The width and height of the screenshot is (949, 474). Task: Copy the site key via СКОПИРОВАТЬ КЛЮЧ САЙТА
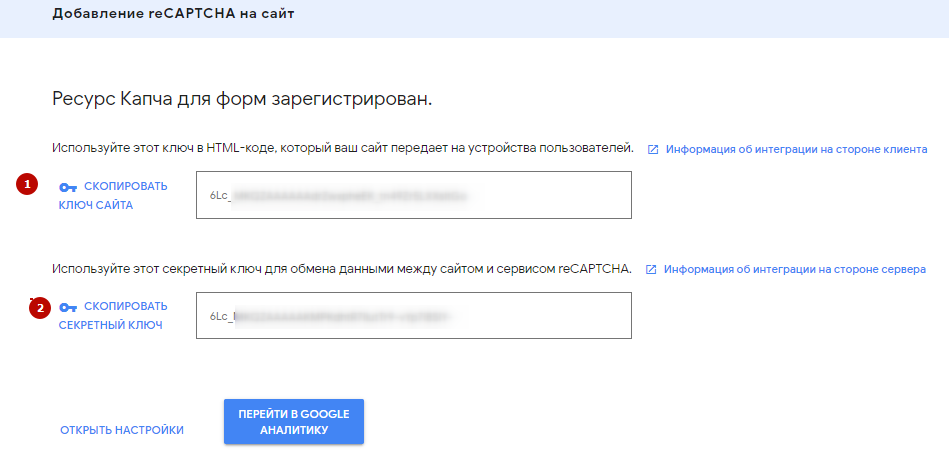[x=113, y=196]
